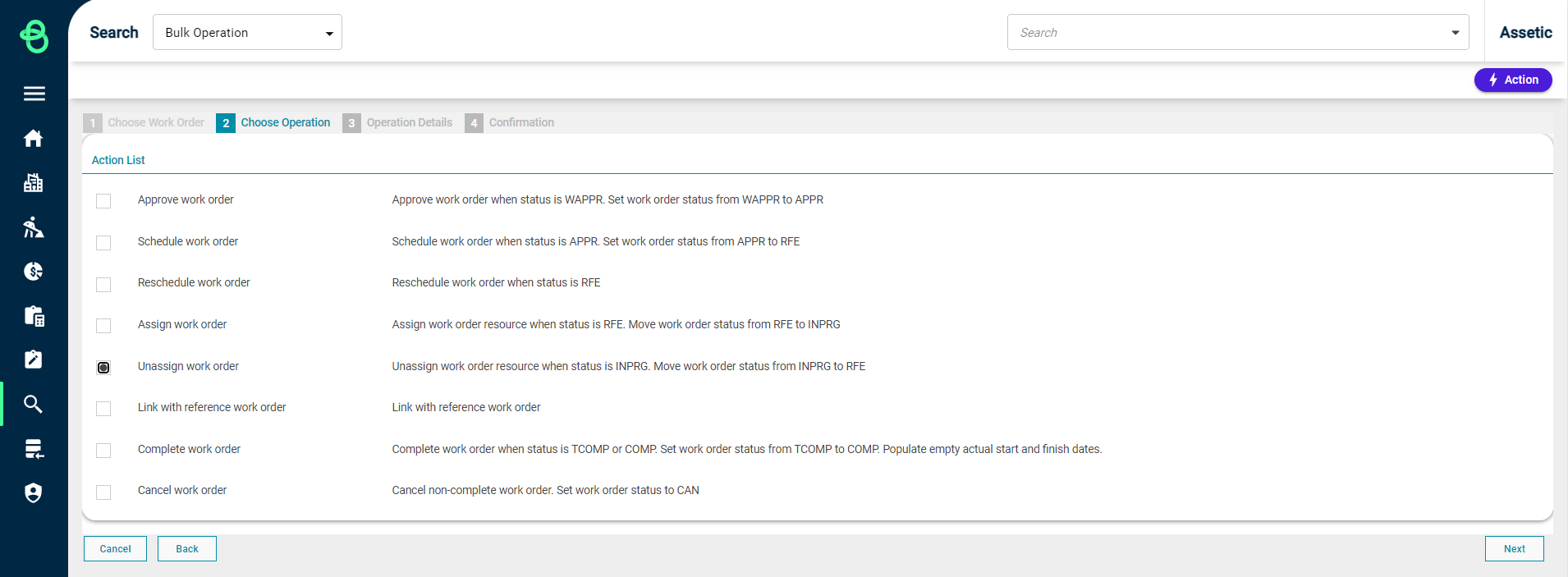Uncheck the Unassign work order checkbox
The height and width of the screenshot is (577, 1568).
click(x=103, y=368)
